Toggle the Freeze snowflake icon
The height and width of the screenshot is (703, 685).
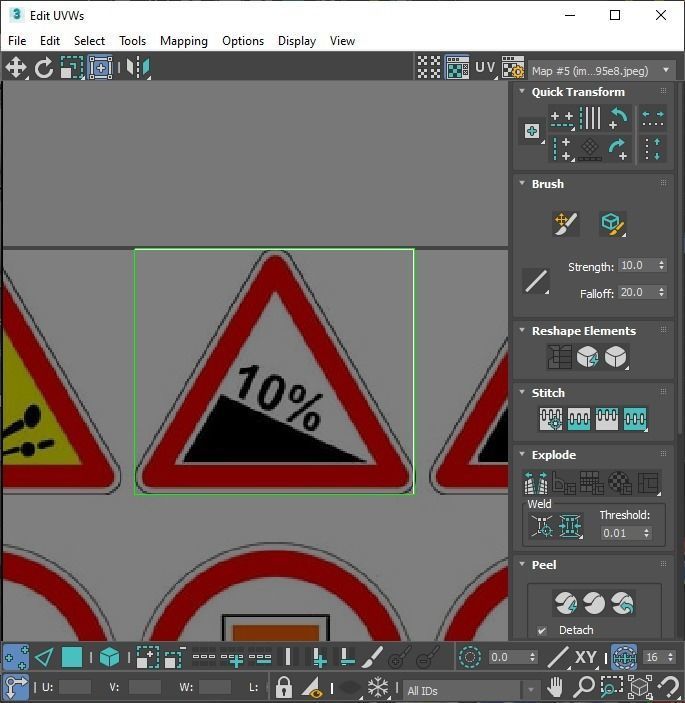pyautogui.click(x=378, y=687)
